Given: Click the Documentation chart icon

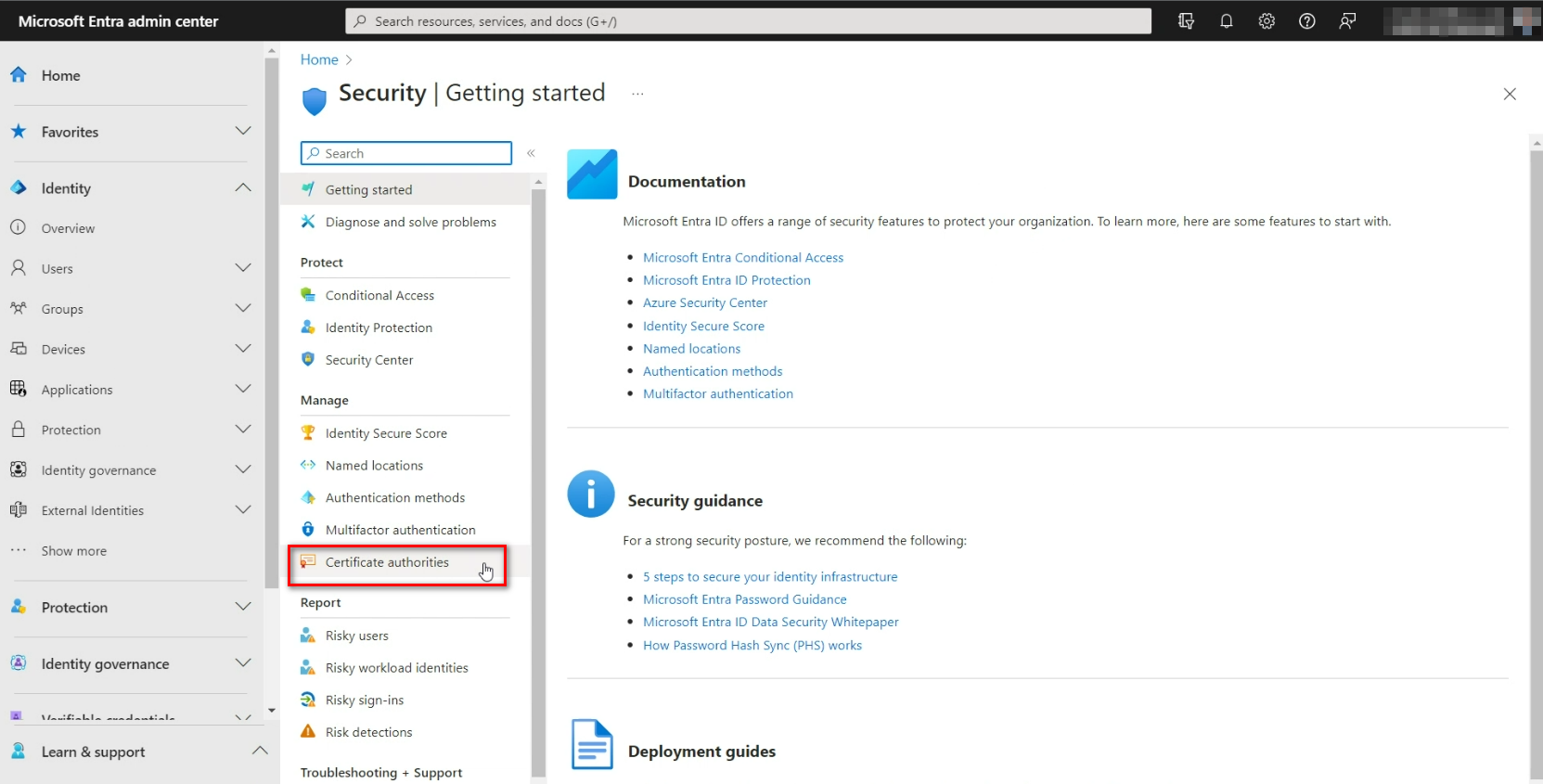Looking at the screenshot, I should (592, 174).
